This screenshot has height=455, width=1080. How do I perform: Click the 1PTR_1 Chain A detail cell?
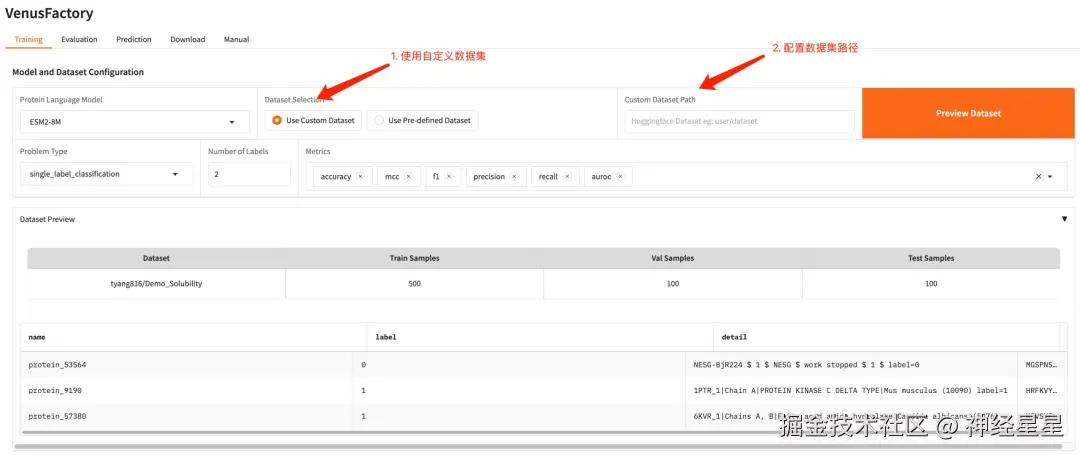coord(851,390)
